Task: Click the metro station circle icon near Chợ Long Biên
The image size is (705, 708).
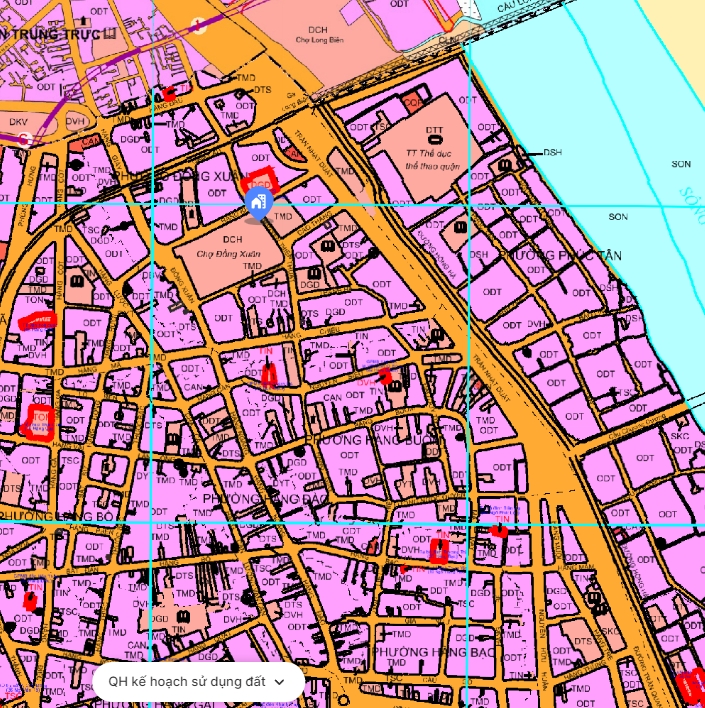Action: (198, 25)
